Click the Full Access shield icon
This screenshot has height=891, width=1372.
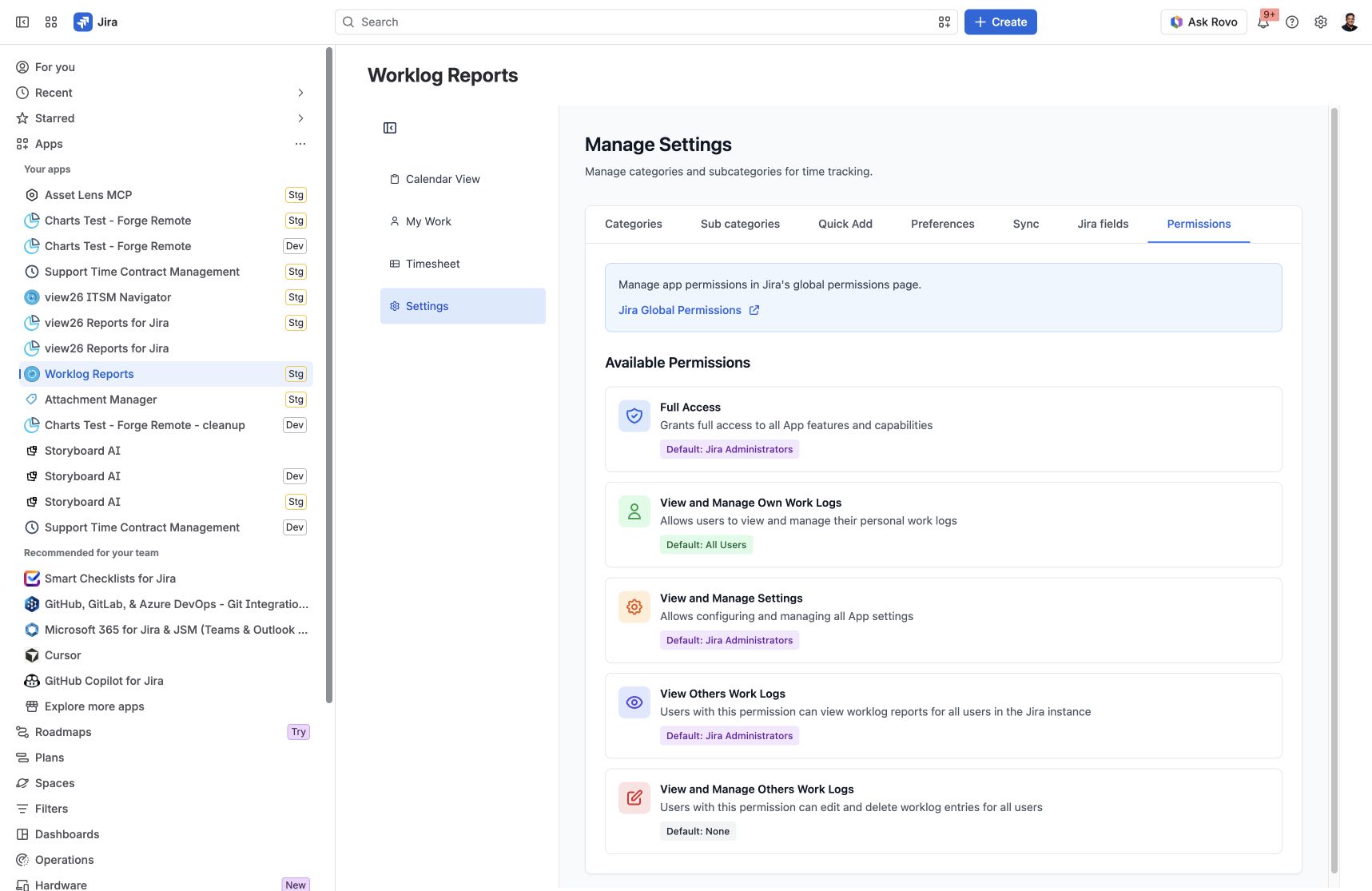(x=634, y=416)
